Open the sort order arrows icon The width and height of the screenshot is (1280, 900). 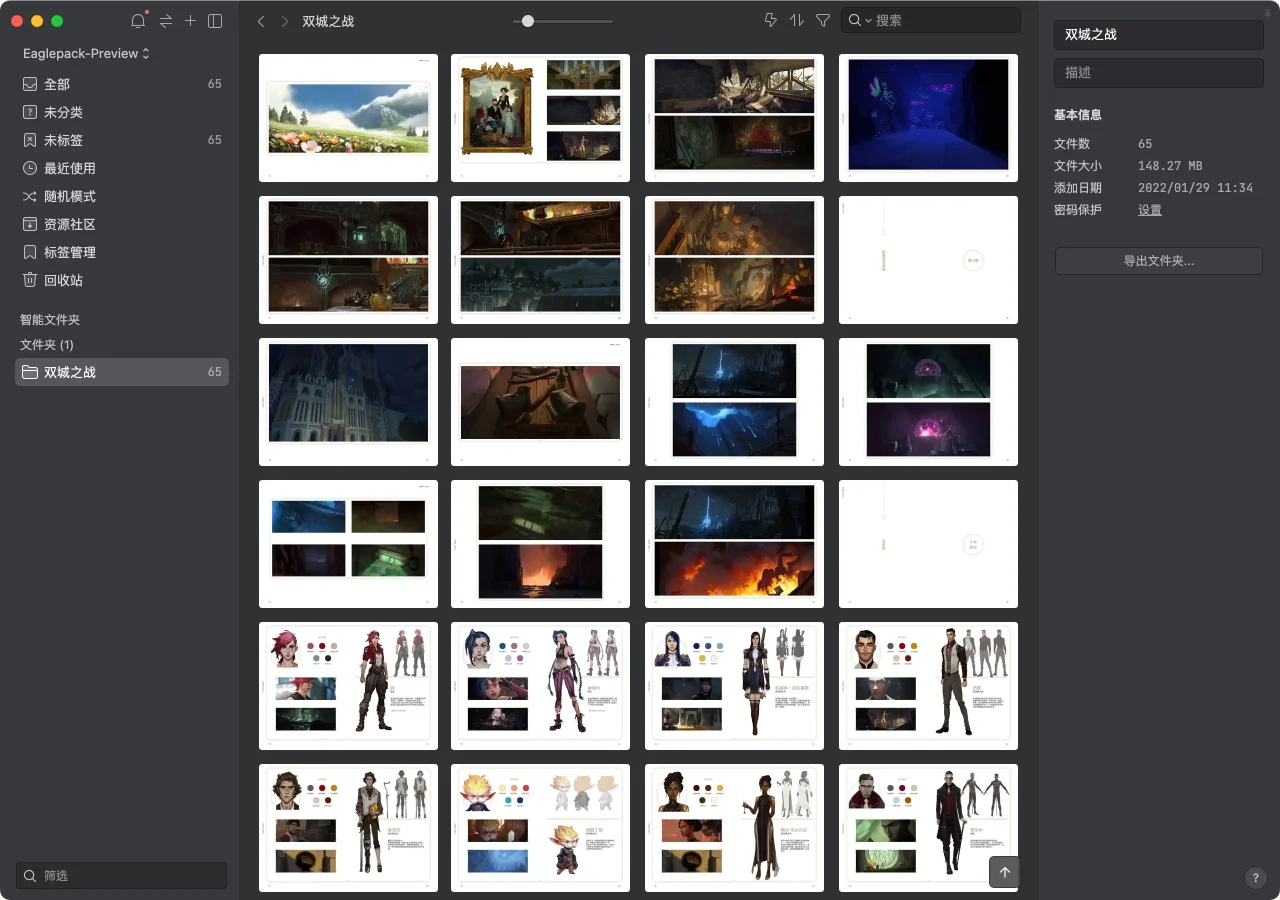(797, 20)
